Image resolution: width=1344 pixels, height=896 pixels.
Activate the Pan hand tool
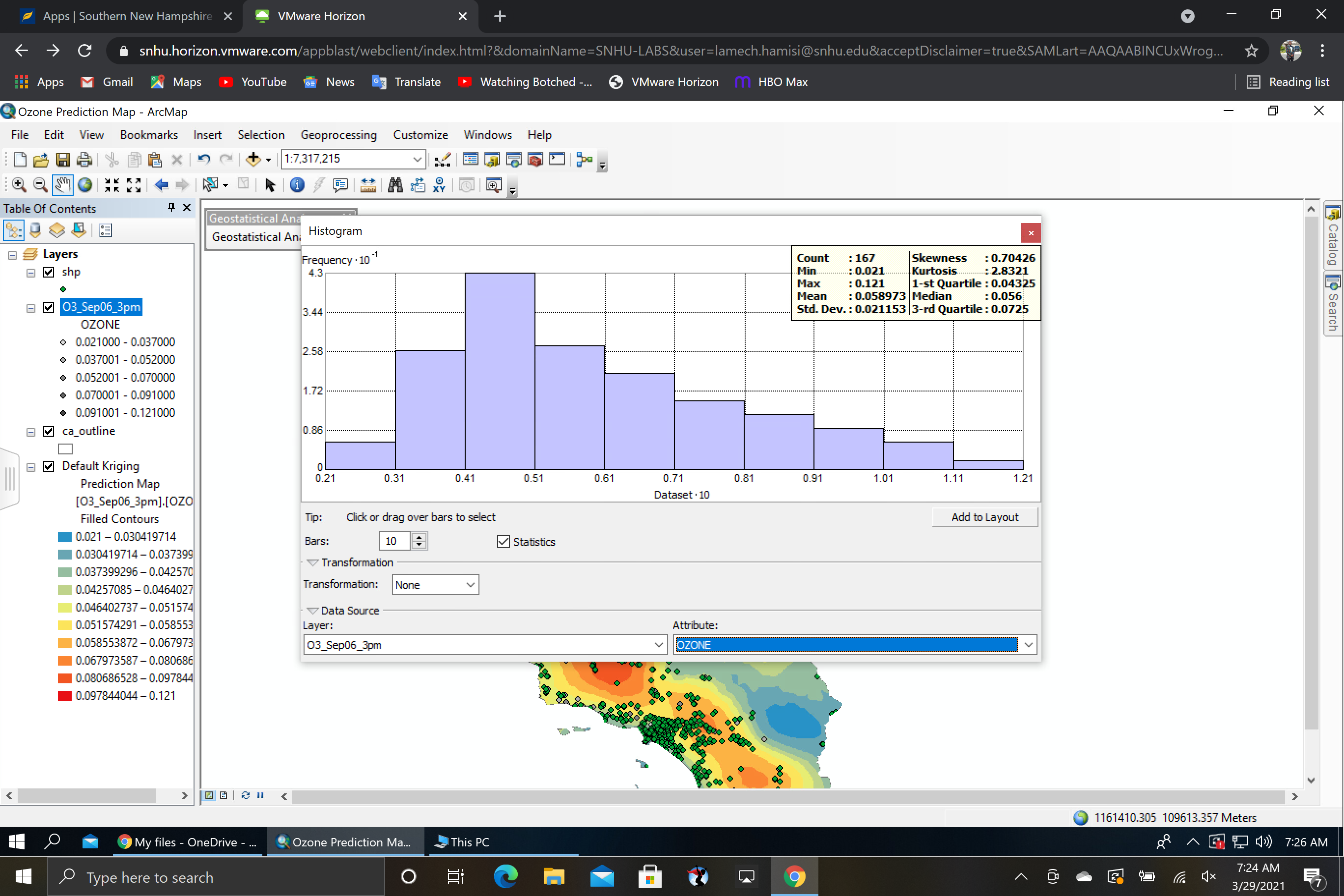[62, 185]
